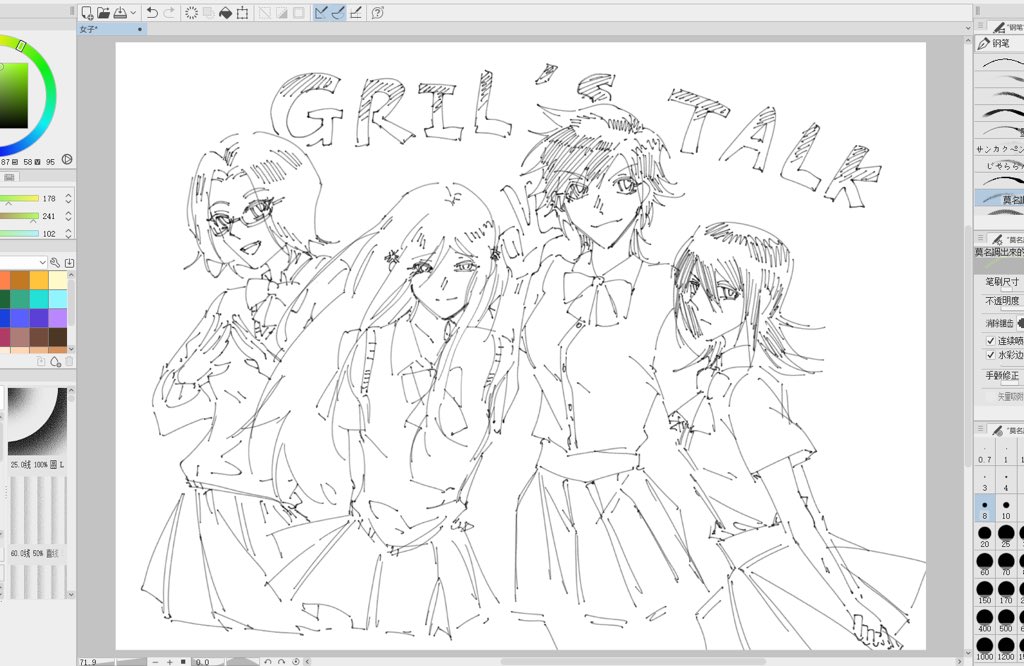Delete swatch with the trash icon
Image resolution: width=1024 pixels, height=666 pixels.
click(69, 361)
